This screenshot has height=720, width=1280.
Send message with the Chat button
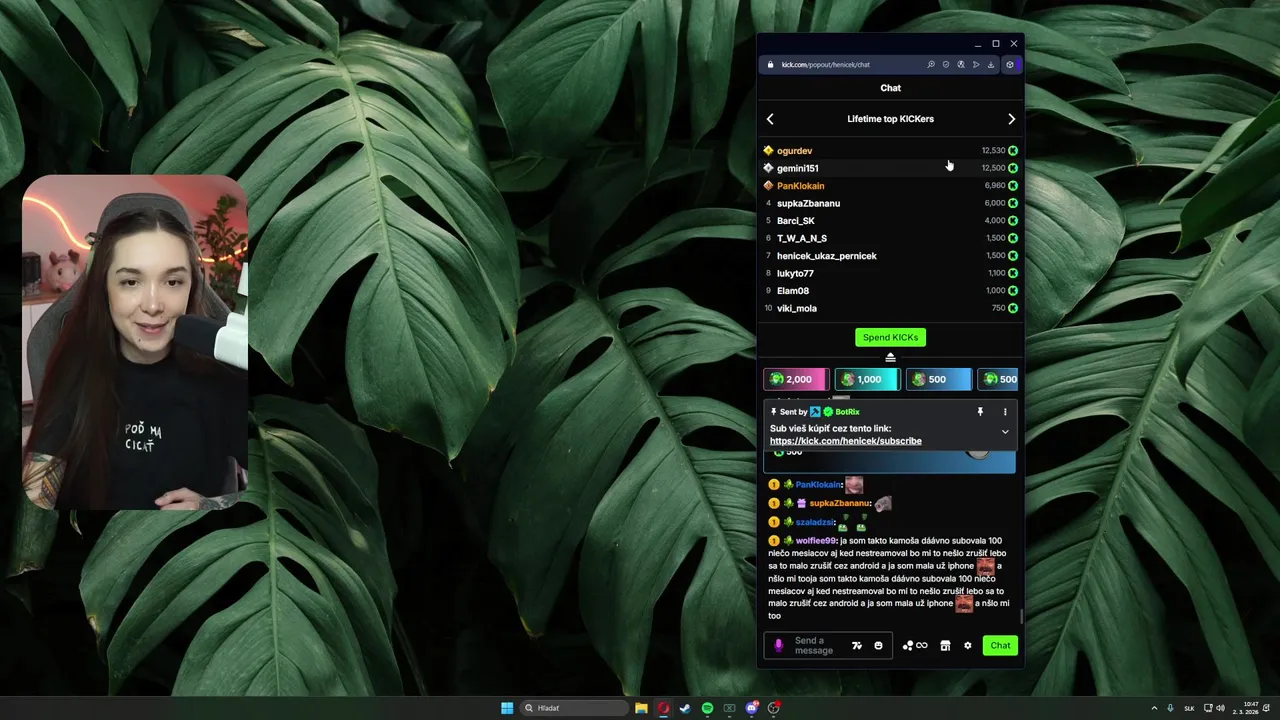tap(1000, 646)
